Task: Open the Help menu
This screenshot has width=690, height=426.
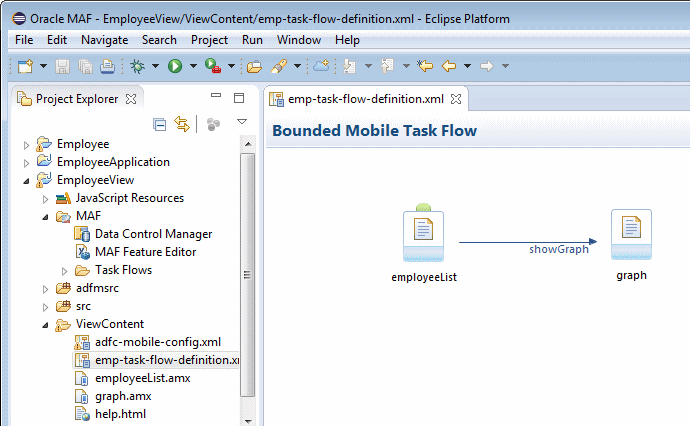Action: 347,40
